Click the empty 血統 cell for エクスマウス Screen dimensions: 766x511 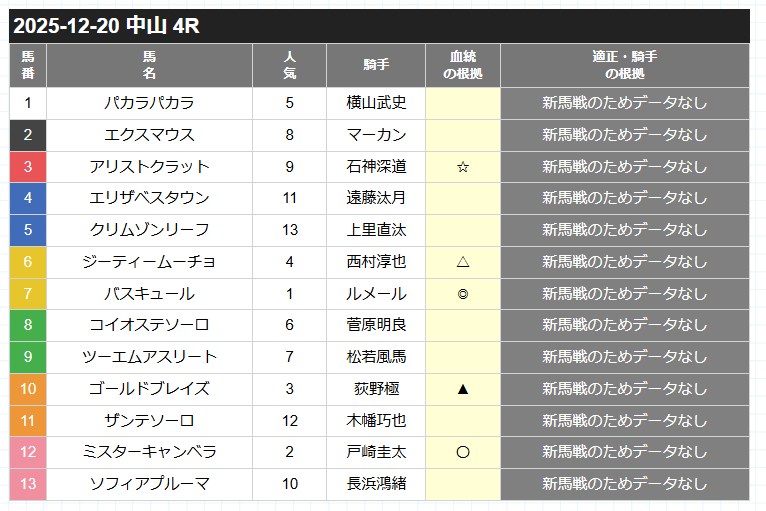click(x=462, y=135)
